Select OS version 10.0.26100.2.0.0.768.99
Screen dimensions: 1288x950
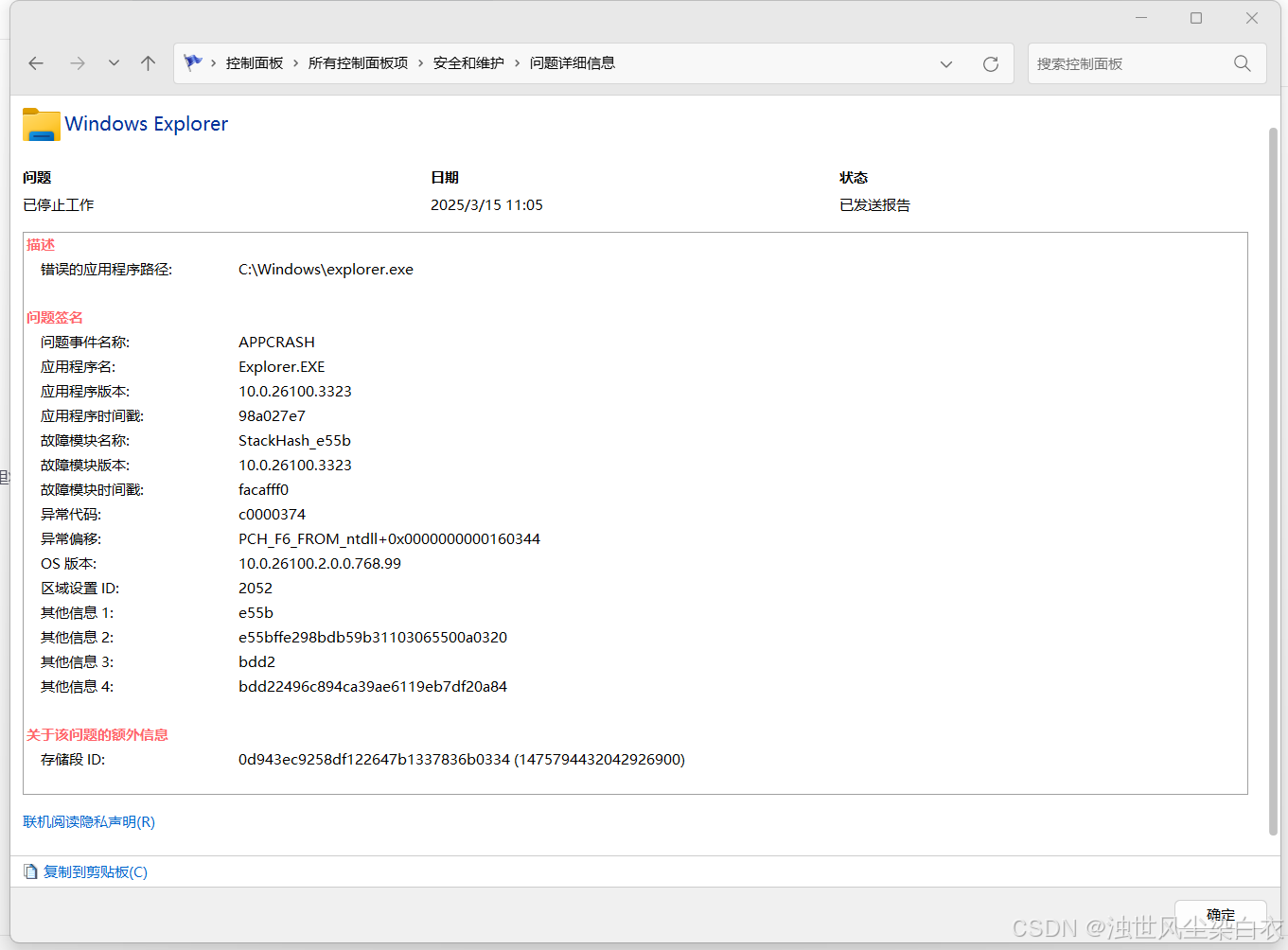[320, 564]
